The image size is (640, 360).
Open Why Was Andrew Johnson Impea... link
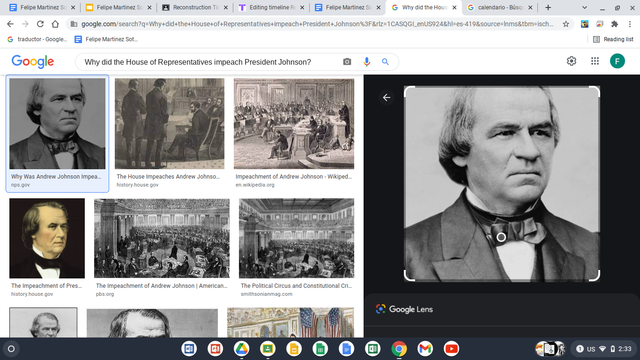pyautogui.click(x=56, y=177)
